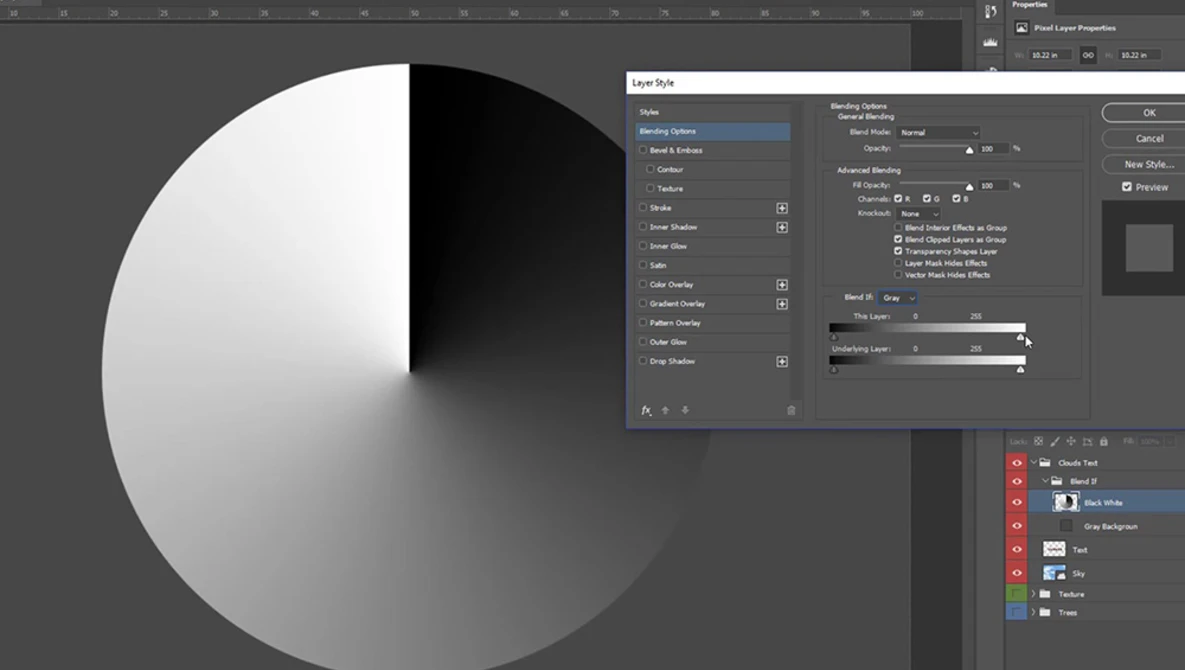Uncheck Blend Clipped Layers as Group
1185x670 pixels.
tap(898, 239)
